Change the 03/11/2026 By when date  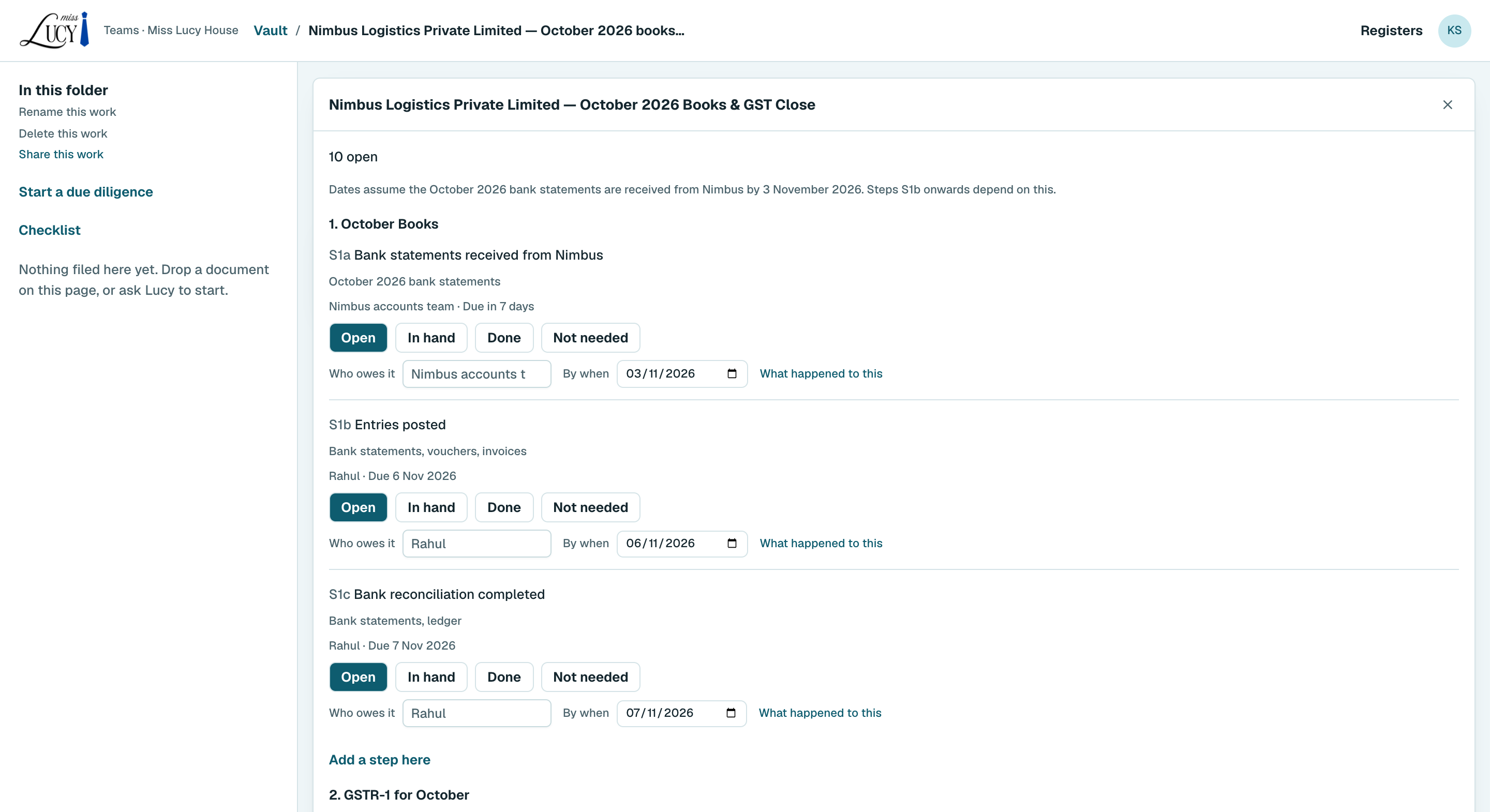[682, 373]
